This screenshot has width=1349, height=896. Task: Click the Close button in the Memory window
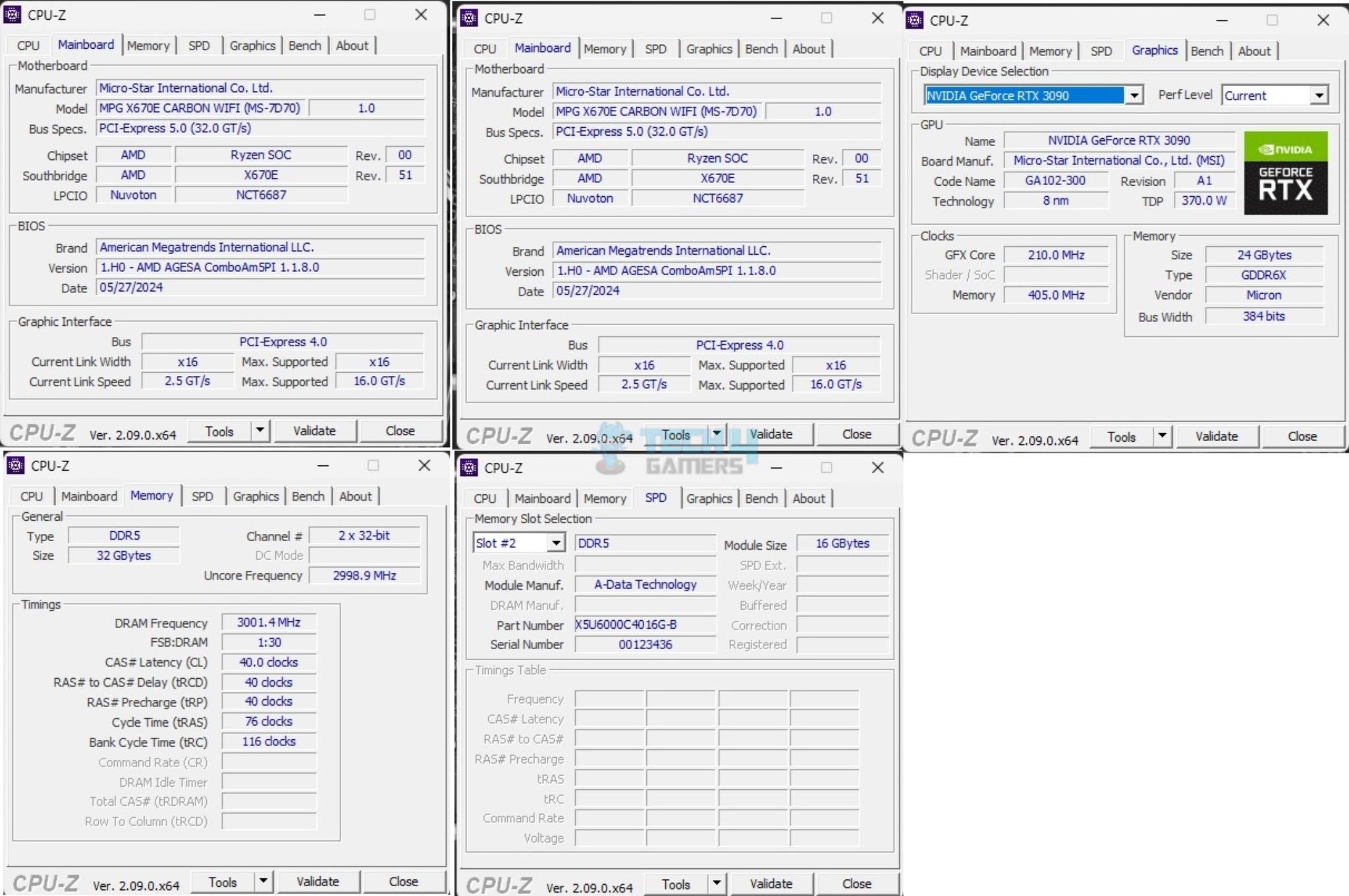click(x=402, y=882)
